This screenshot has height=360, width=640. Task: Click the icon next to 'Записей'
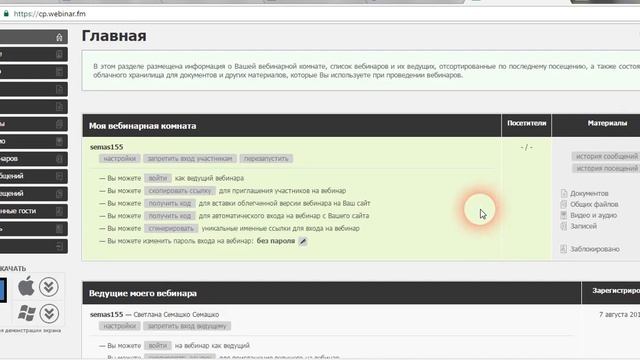pos(564,226)
